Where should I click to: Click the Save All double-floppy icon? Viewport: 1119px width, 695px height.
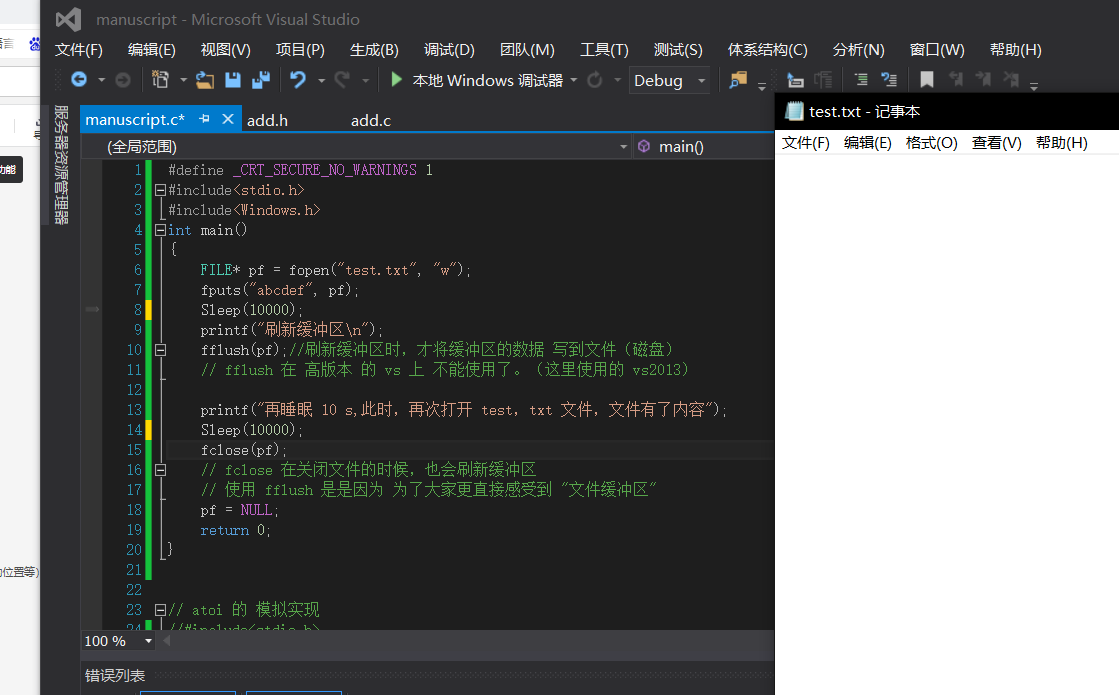point(260,80)
